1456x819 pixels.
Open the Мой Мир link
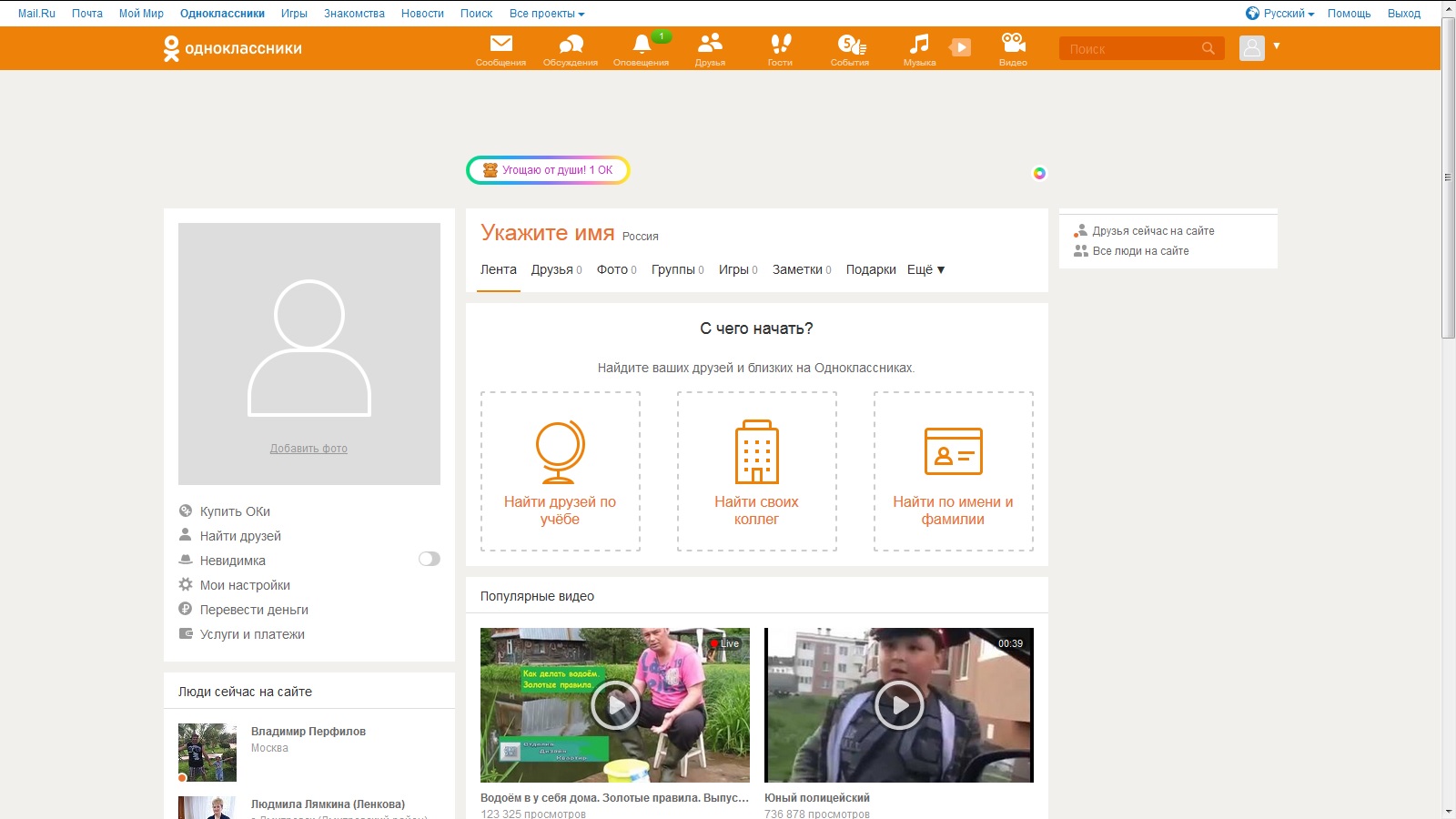[141, 14]
